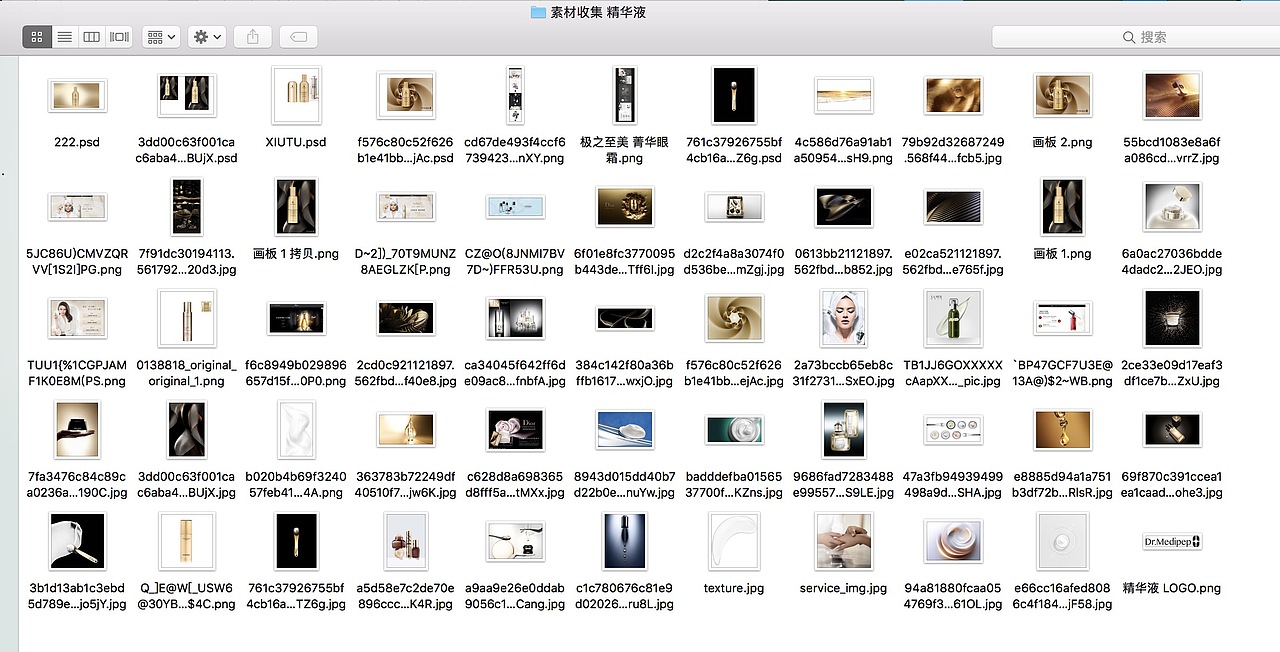Select file 69f870c391ccea1...ohe3.jpg

coord(1172,430)
